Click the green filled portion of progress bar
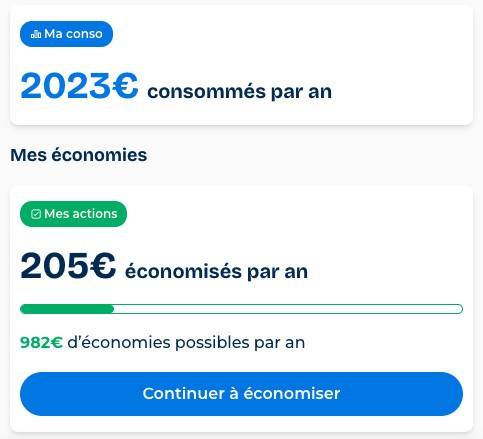Screen dimensions: 483x439 67,309
